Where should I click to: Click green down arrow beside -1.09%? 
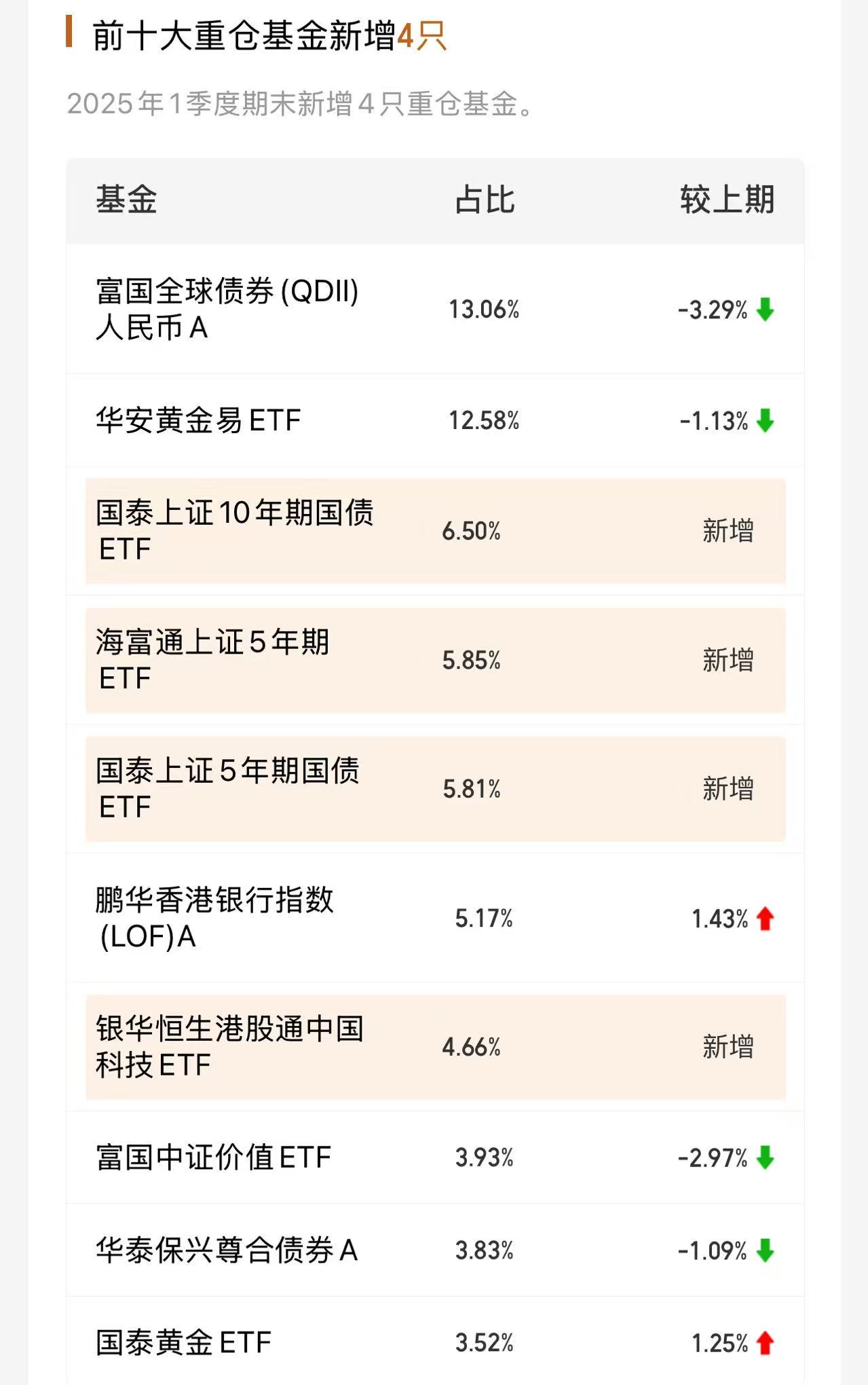765,1251
